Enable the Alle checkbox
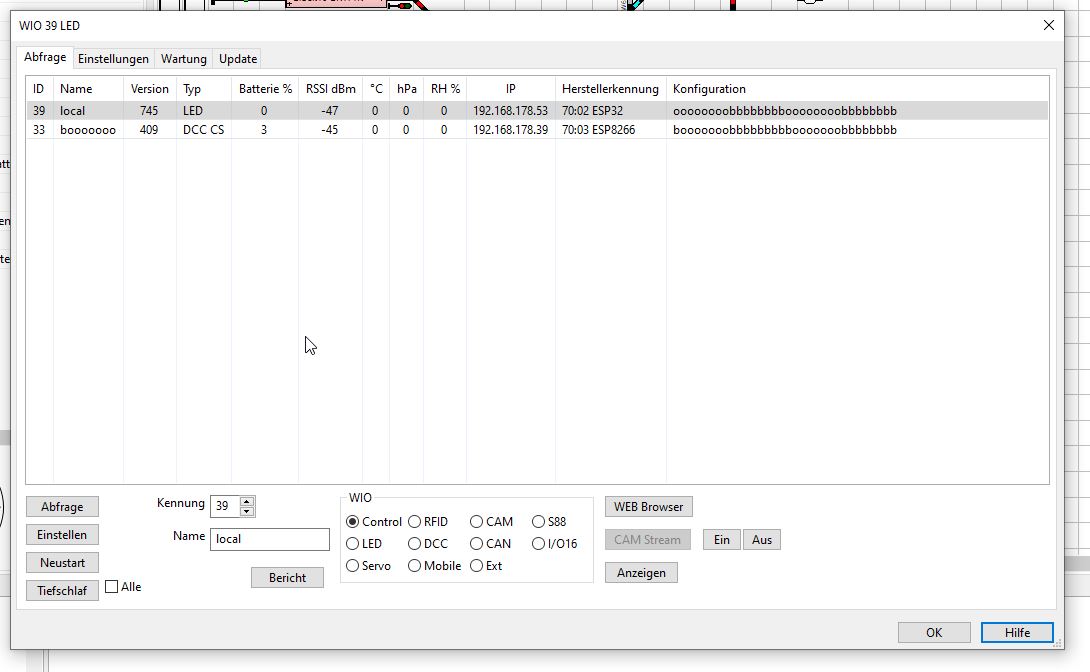The image size is (1090, 672). point(112,587)
